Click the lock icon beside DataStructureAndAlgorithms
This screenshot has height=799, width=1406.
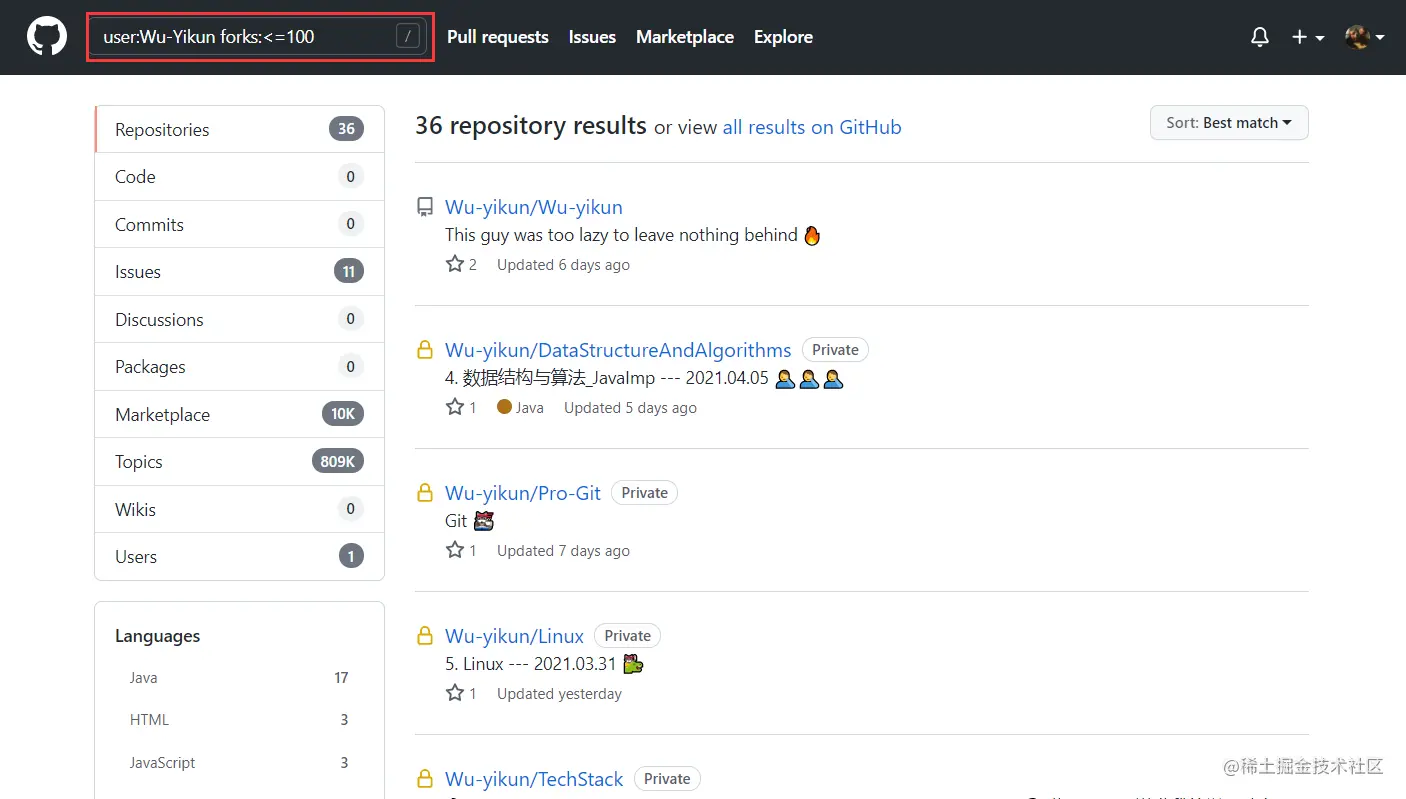[x=425, y=350]
